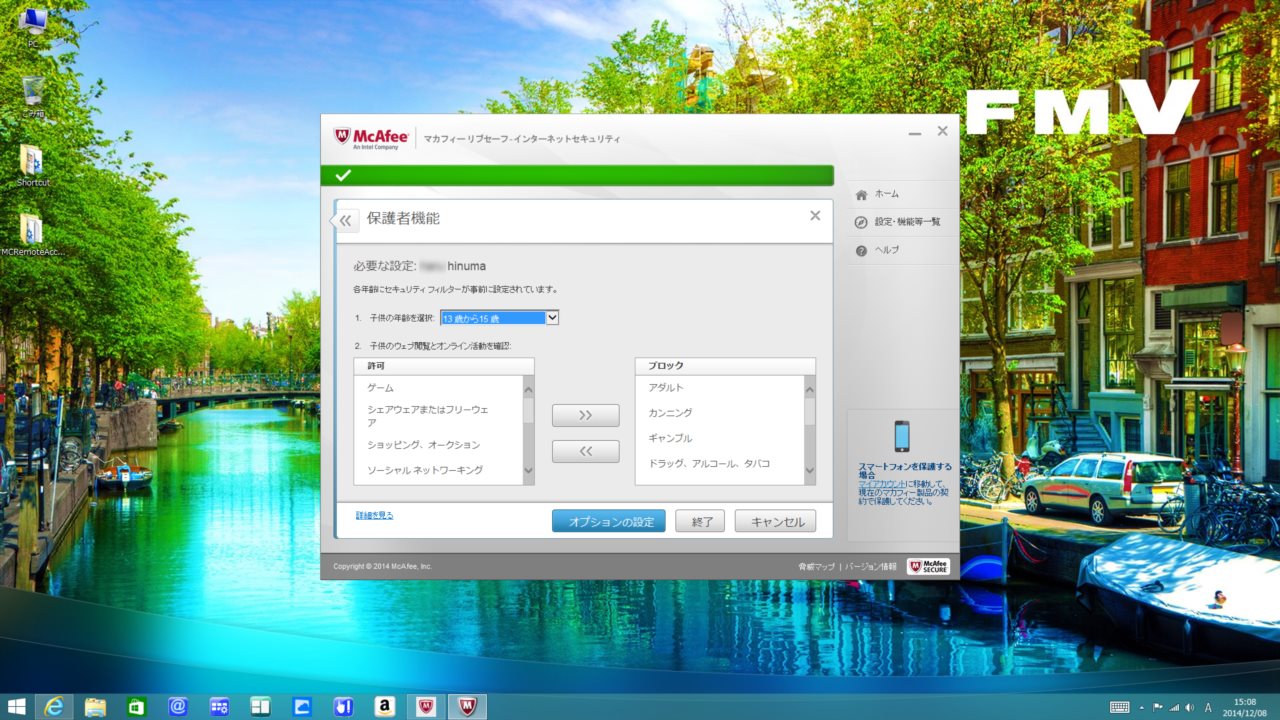Open the Amazon taskbar icon
The width and height of the screenshot is (1280, 720).
click(384, 706)
